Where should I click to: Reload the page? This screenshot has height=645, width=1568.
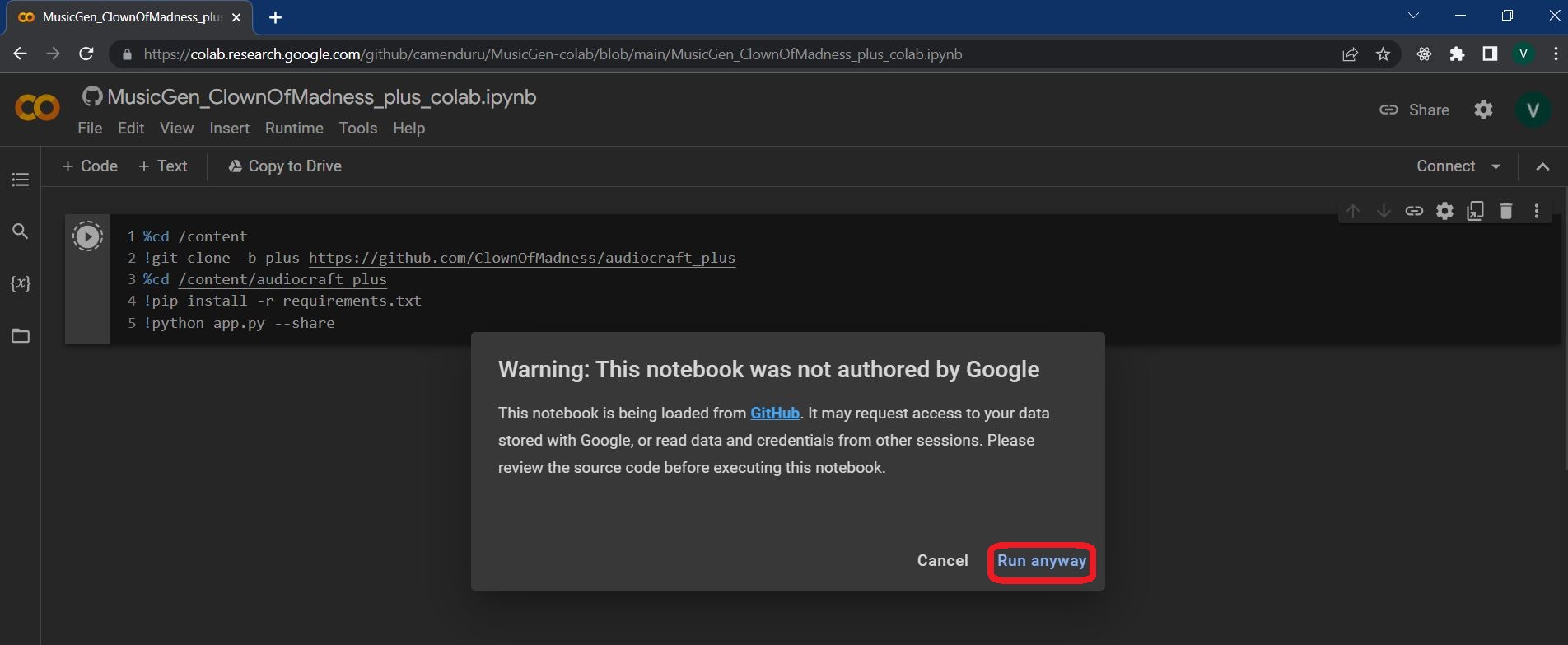click(86, 54)
